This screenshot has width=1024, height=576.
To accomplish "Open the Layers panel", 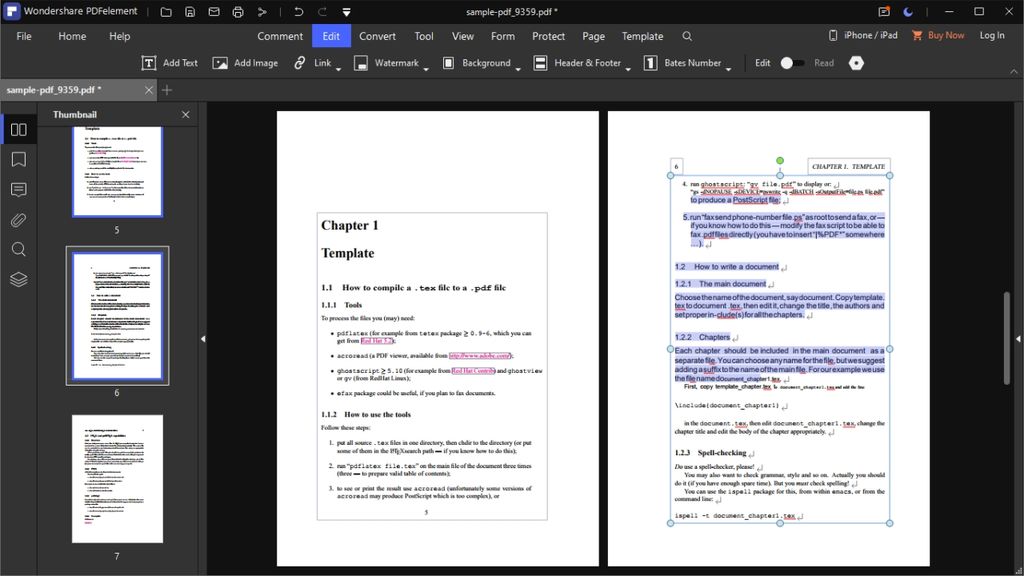I will 18,280.
